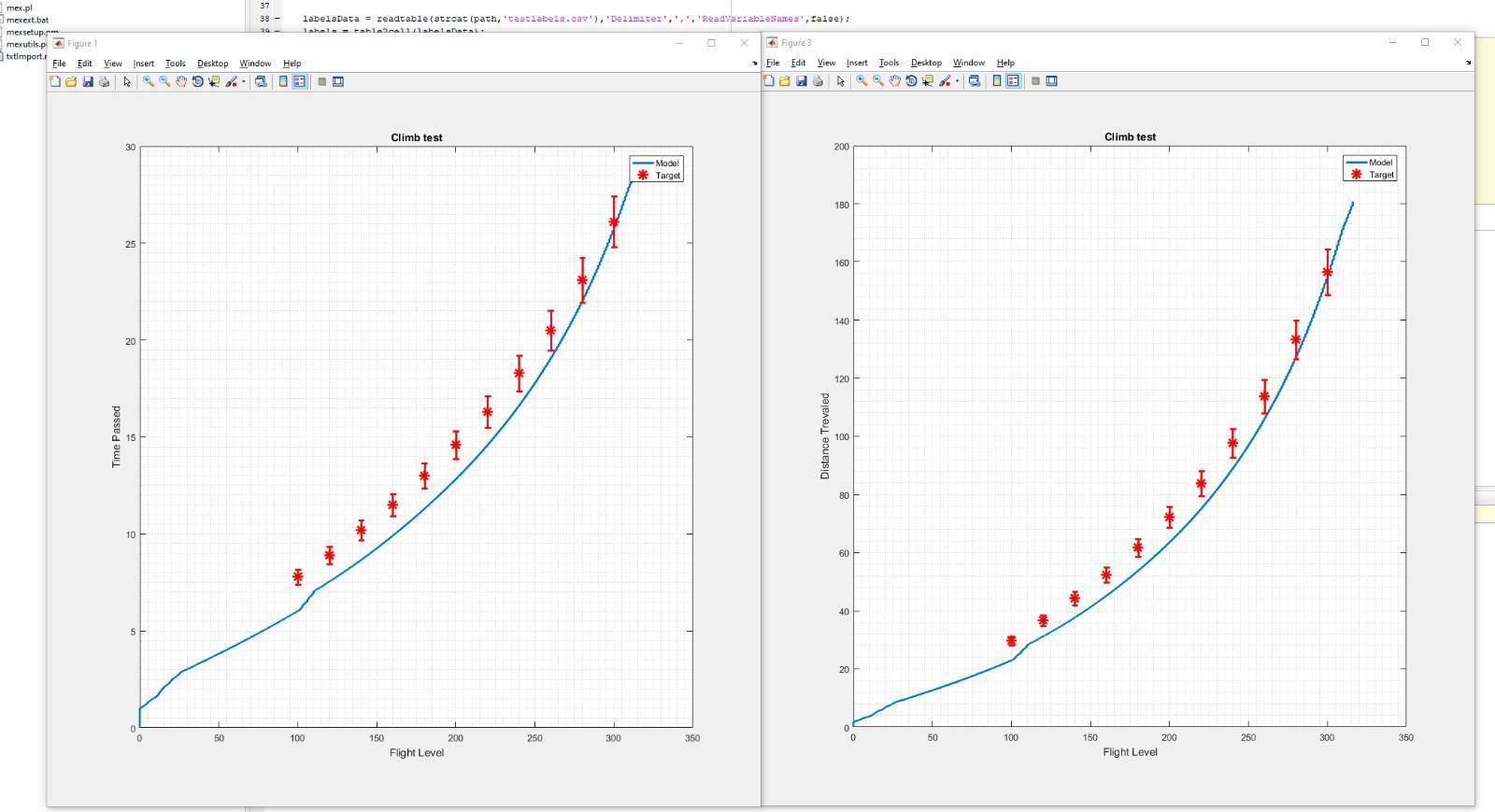Screen dimensions: 1495x812
Task: Save Figure 3 using the floppy disk icon
Action: click(801, 81)
